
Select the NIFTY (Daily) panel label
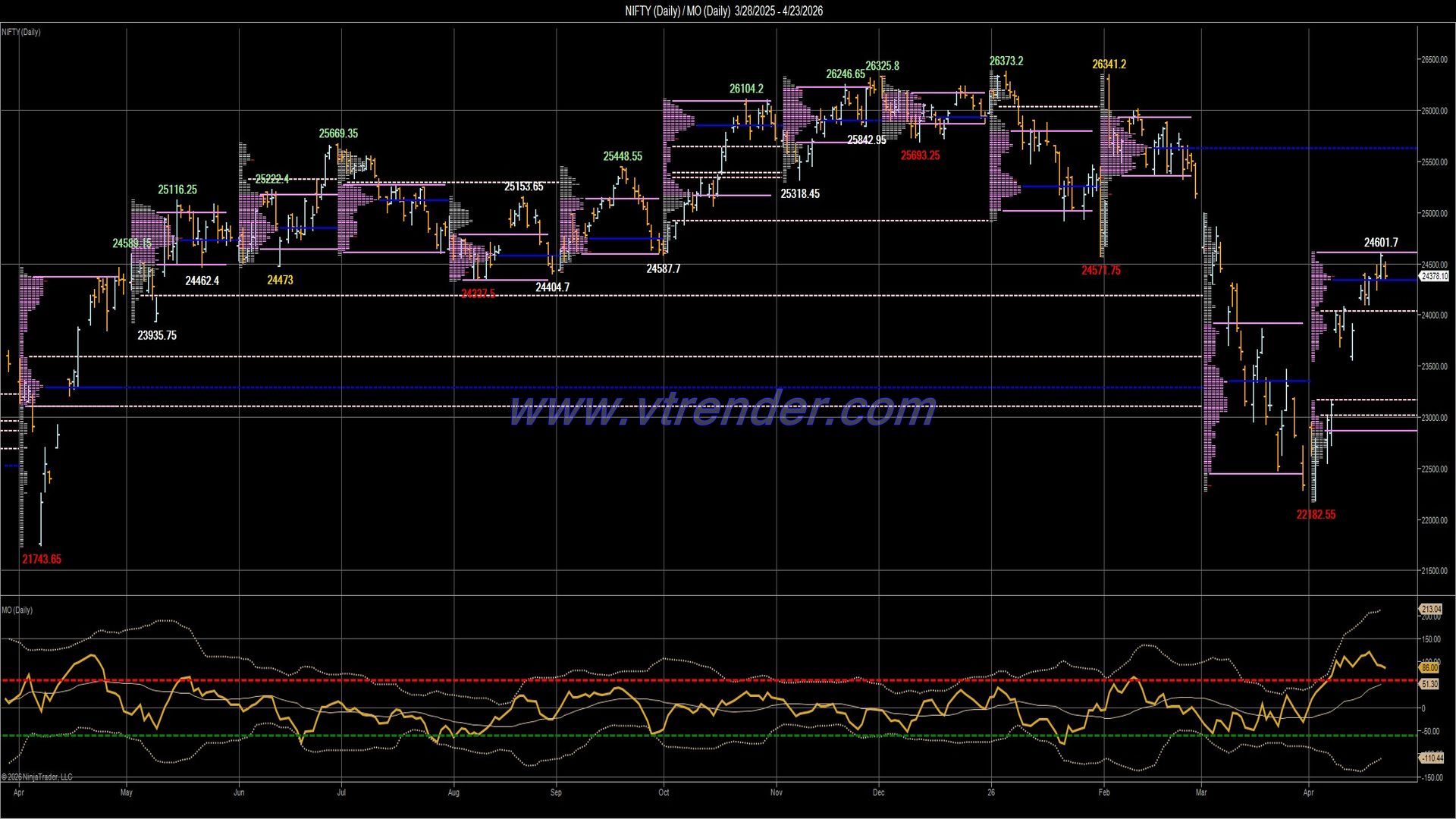[20, 32]
